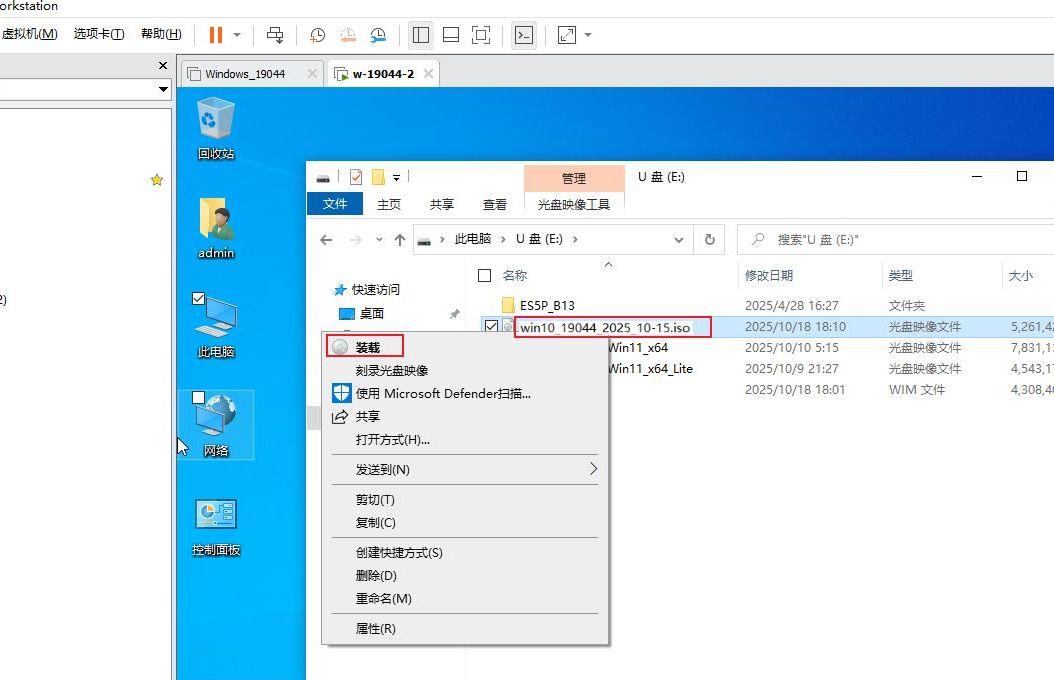This screenshot has height=680, width=1054.
Task: Open snapshot manager icon in the toolbar
Action: pyautogui.click(x=378, y=35)
